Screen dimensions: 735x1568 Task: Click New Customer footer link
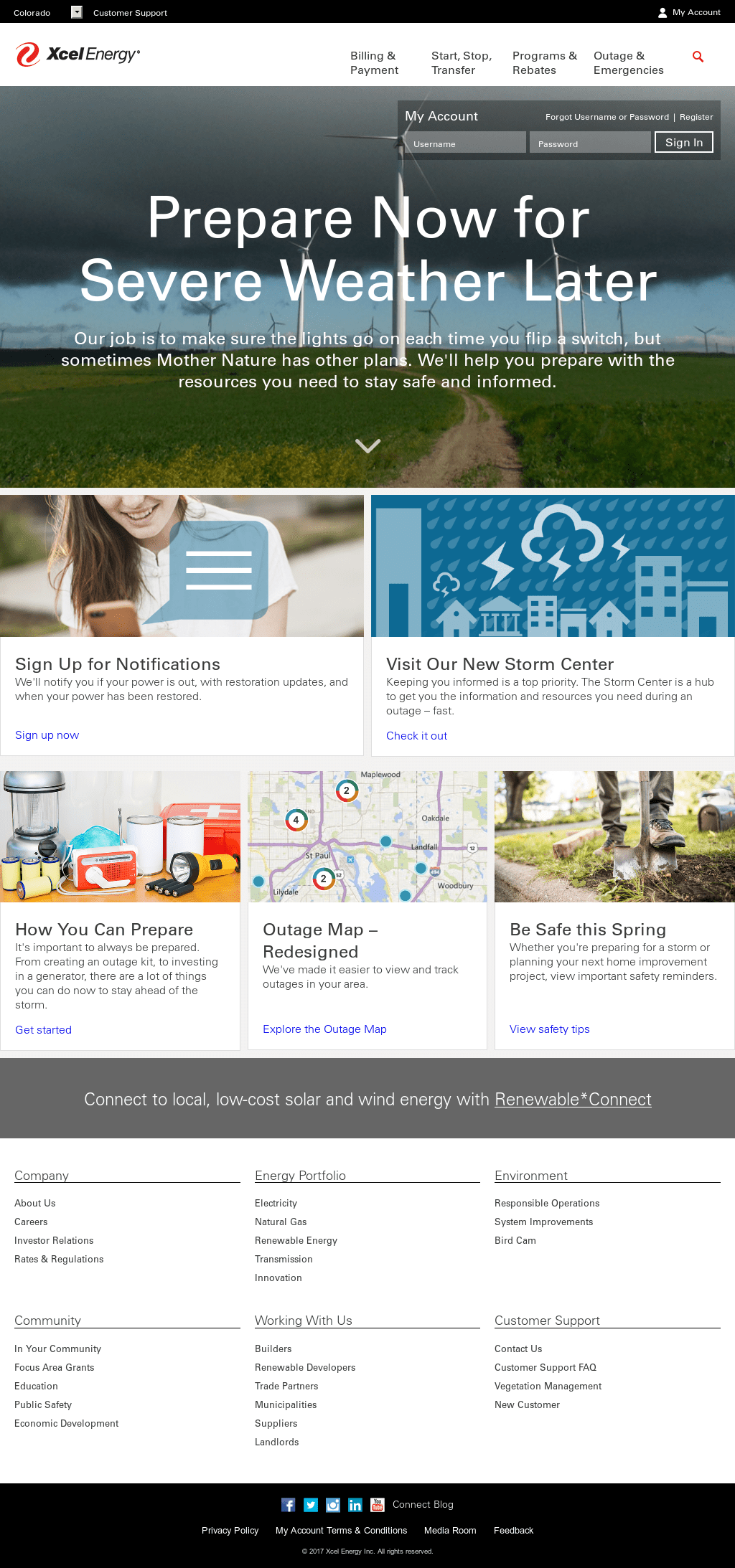527,1405
